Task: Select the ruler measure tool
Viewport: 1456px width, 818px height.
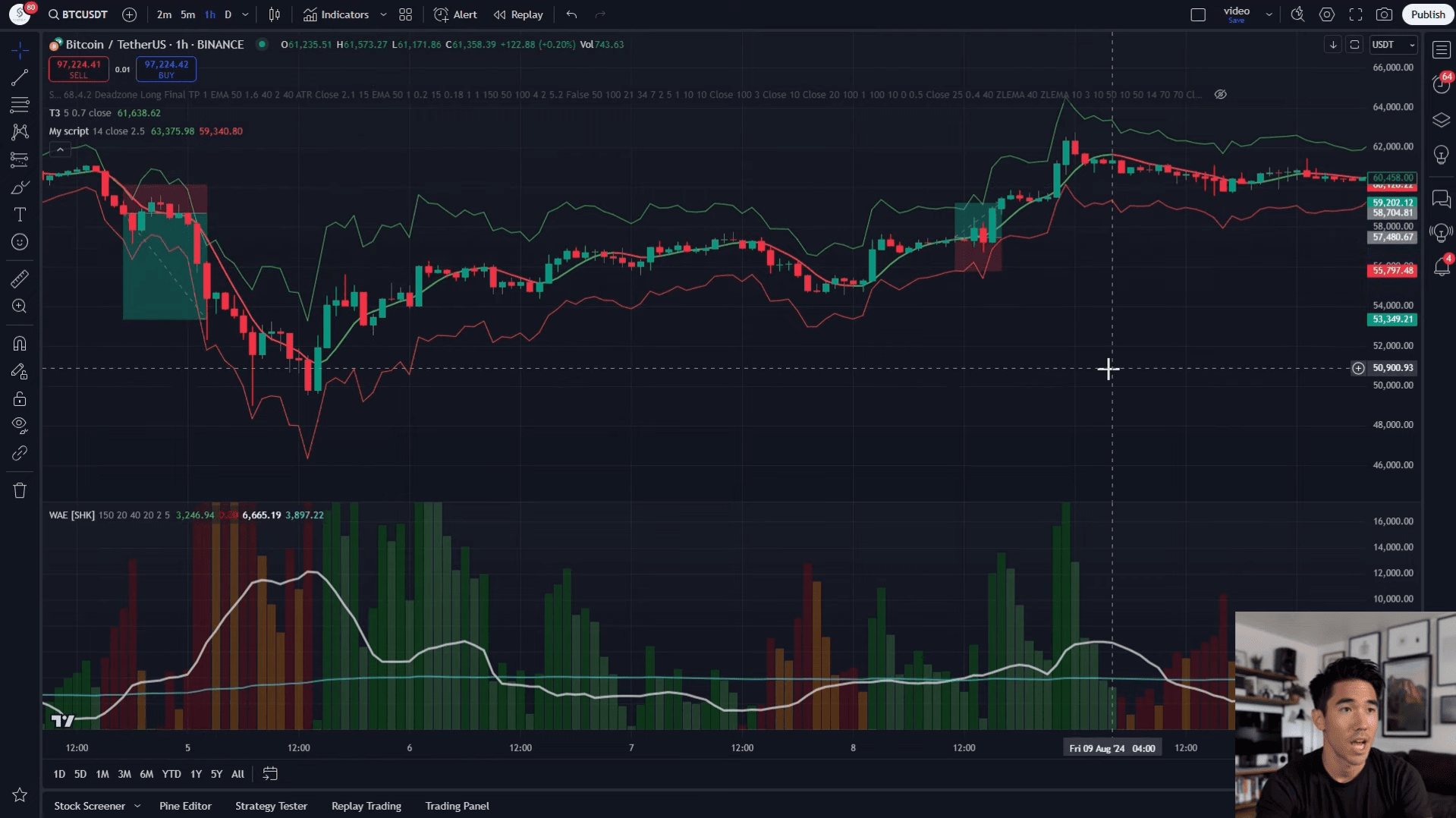Action: pyautogui.click(x=20, y=278)
